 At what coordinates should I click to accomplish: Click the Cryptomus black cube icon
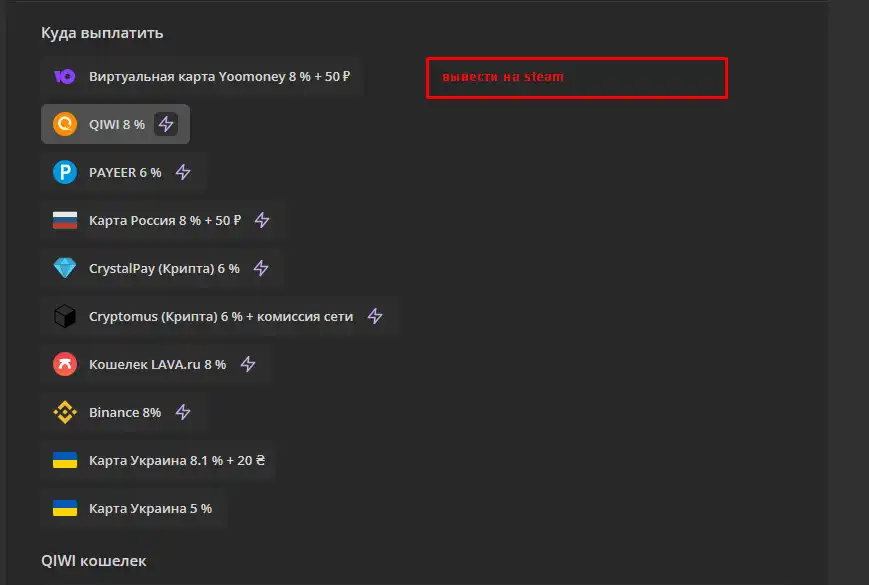(65, 316)
